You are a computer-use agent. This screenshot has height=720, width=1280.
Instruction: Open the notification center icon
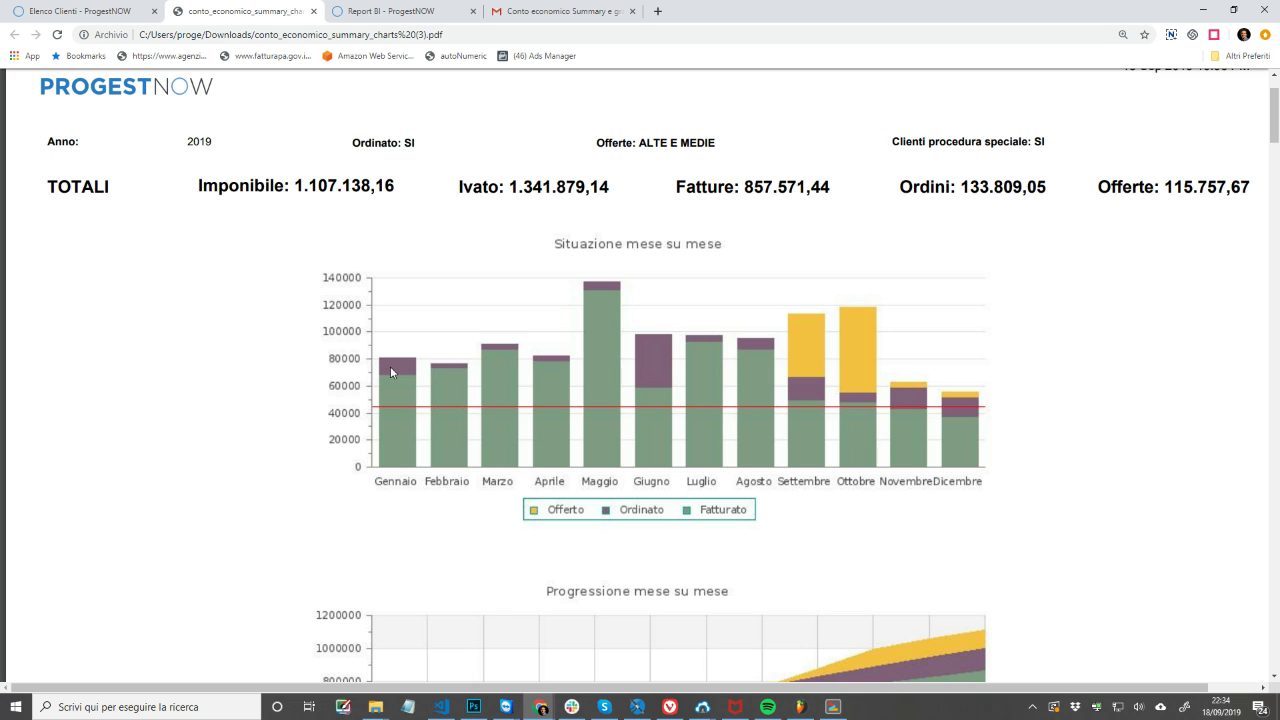point(1260,707)
